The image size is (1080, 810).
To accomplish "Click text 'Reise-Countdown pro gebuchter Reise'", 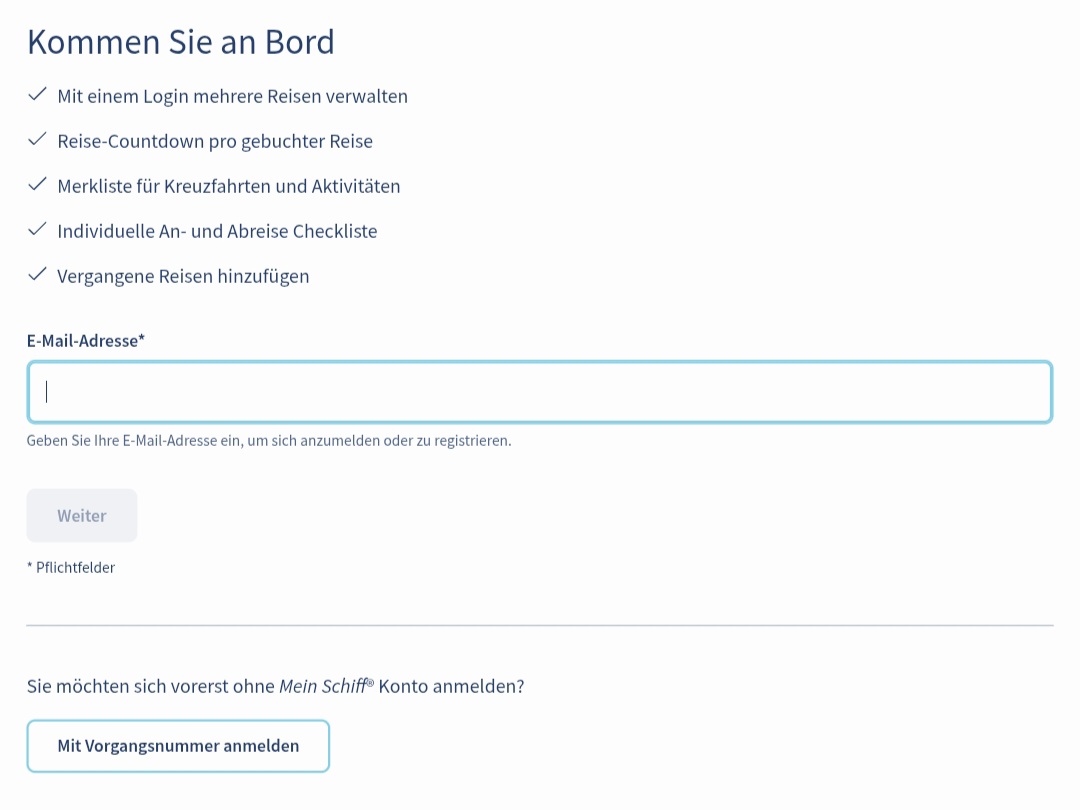I will click(215, 141).
